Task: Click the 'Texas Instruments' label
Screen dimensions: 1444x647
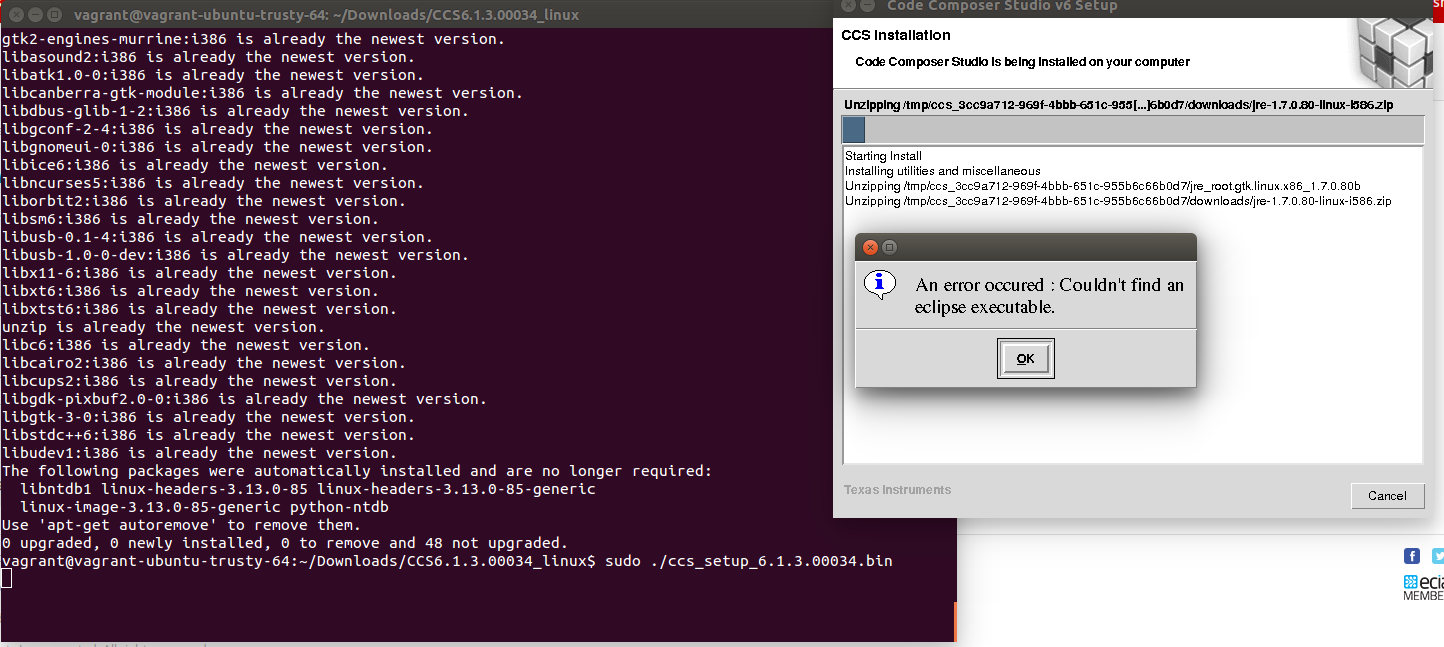Action: [897, 490]
